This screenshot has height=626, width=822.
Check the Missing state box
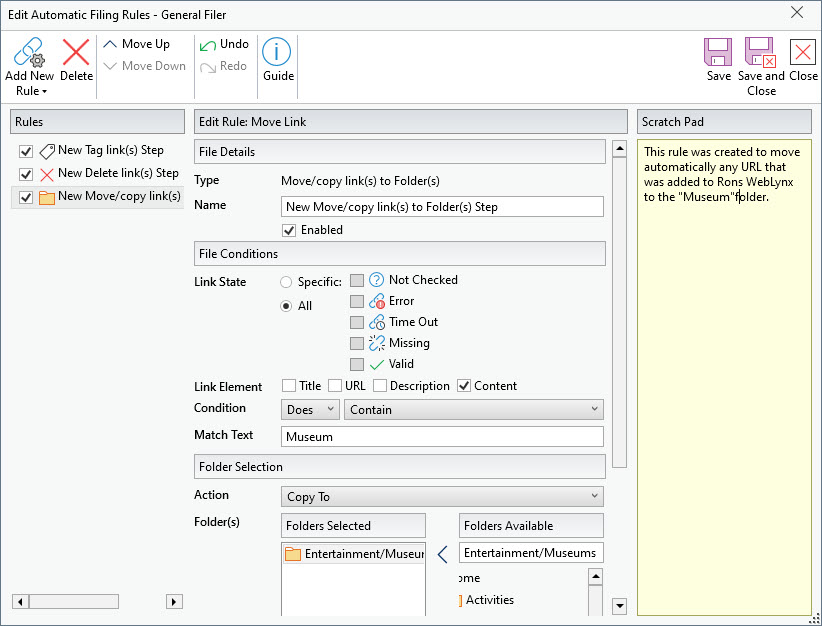click(x=356, y=343)
